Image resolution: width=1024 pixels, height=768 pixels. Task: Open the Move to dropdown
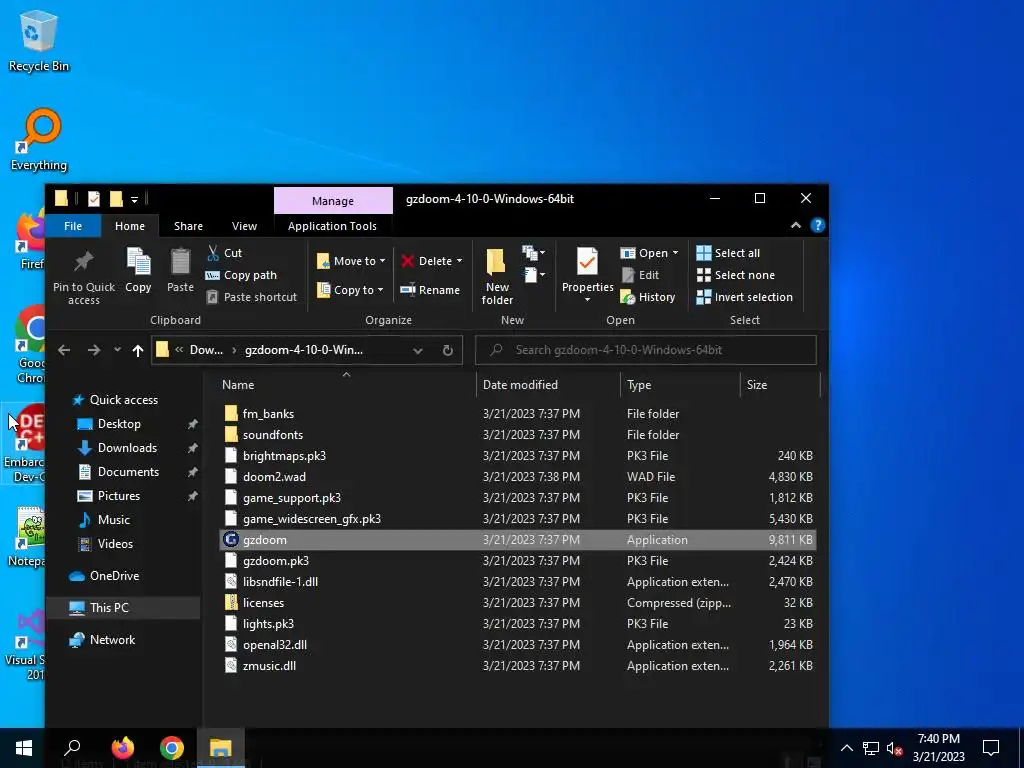351,261
